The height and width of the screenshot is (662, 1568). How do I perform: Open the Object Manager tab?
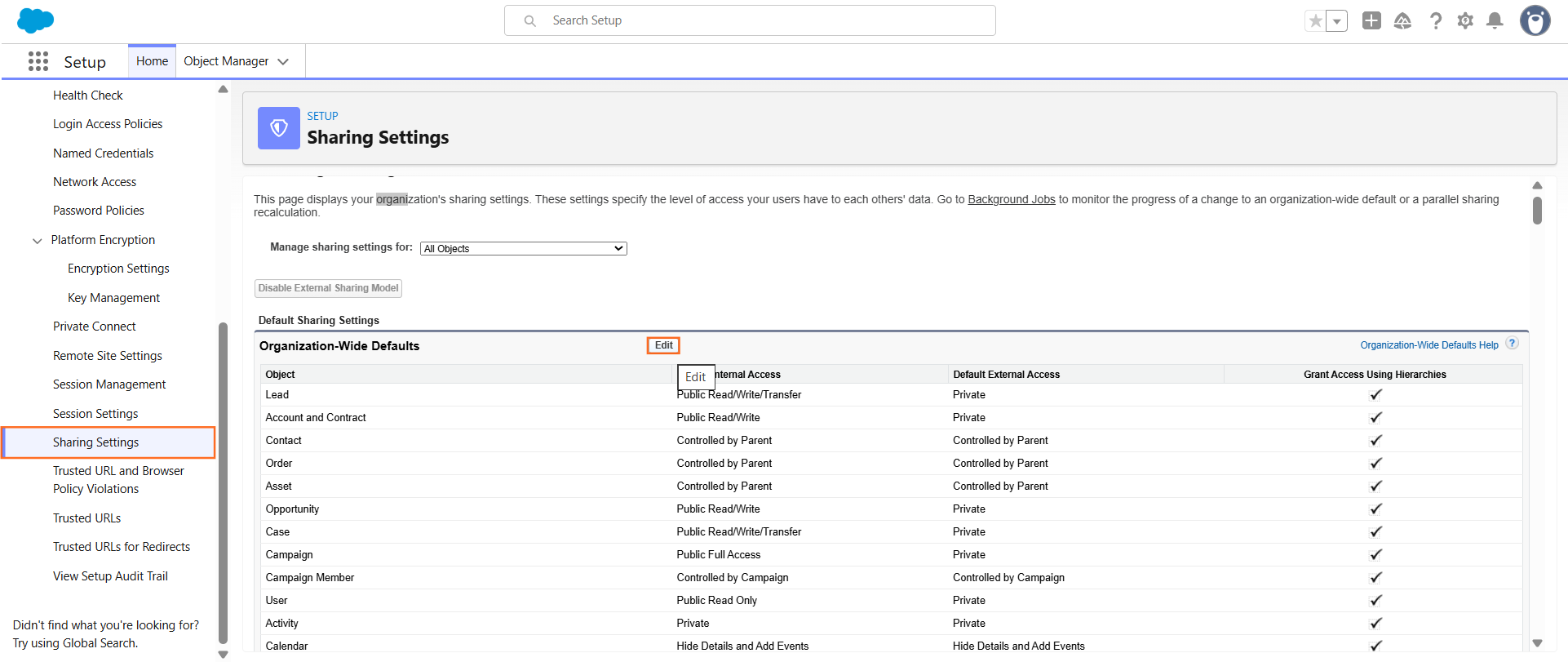tap(226, 61)
